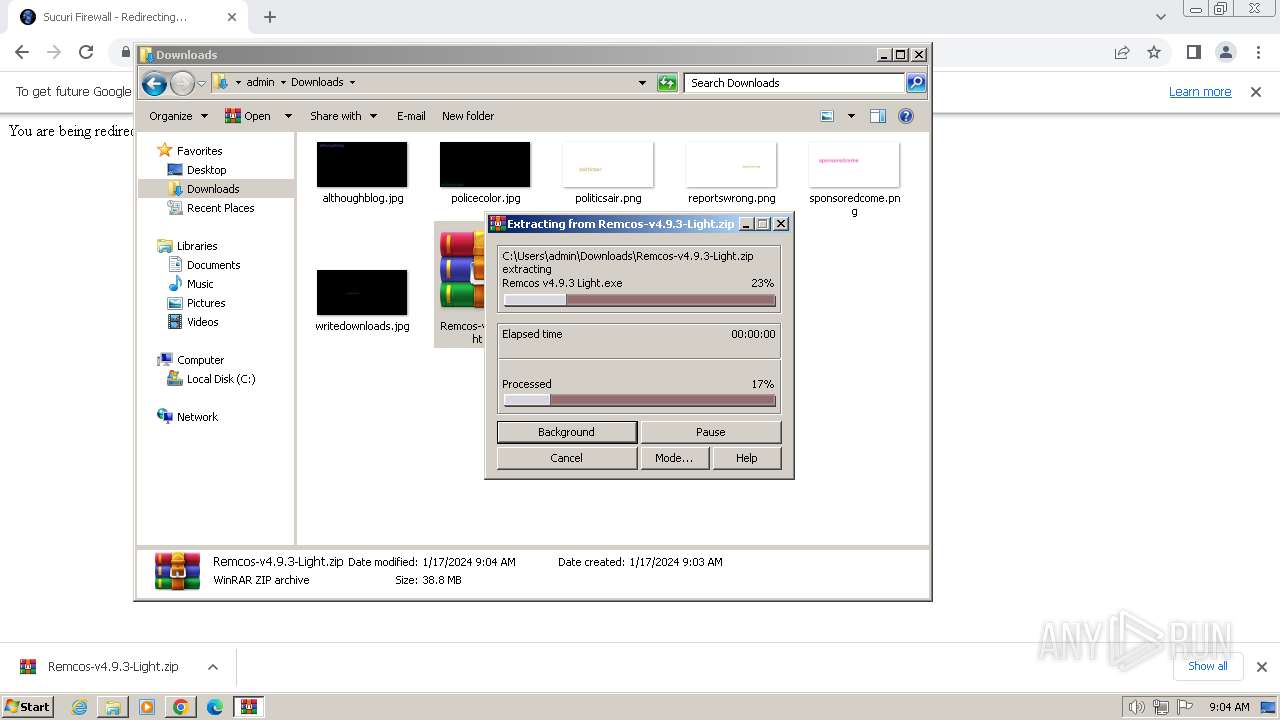Select the reportswrong.png thumbnail
The width and height of the screenshot is (1280, 720).
[731, 165]
